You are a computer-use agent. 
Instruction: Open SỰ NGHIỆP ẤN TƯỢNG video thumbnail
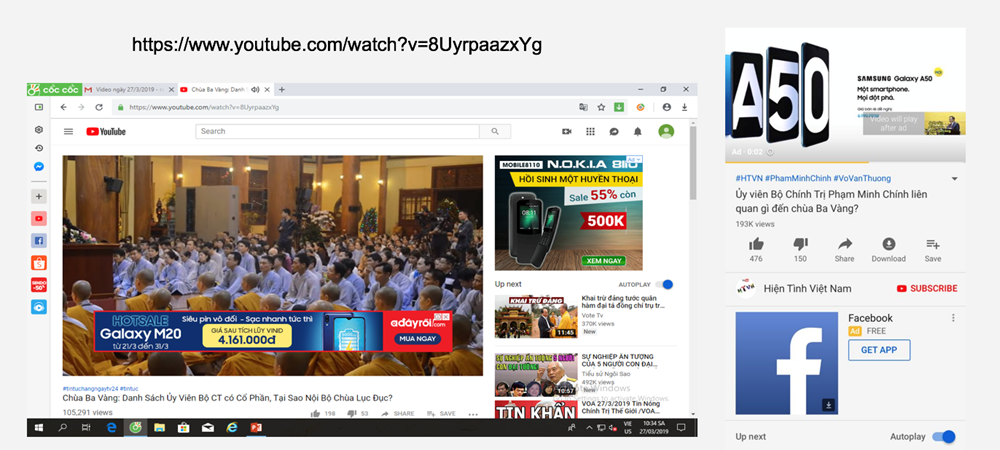point(536,375)
